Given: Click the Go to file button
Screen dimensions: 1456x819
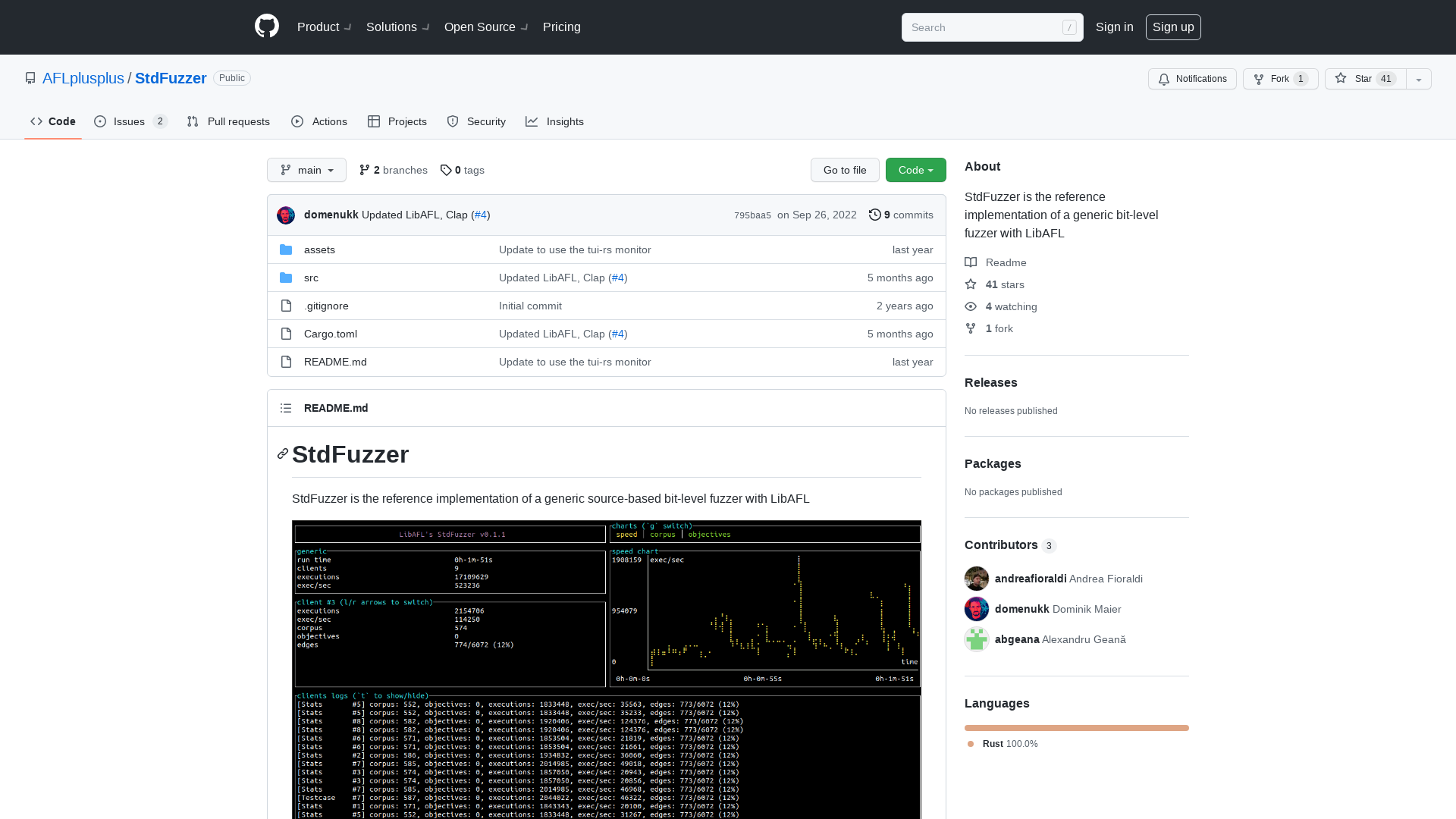Looking at the screenshot, I should pyautogui.click(x=845, y=170).
